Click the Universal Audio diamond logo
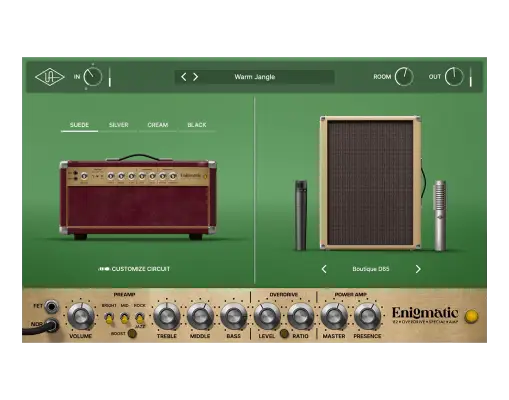 pos(50,77)
